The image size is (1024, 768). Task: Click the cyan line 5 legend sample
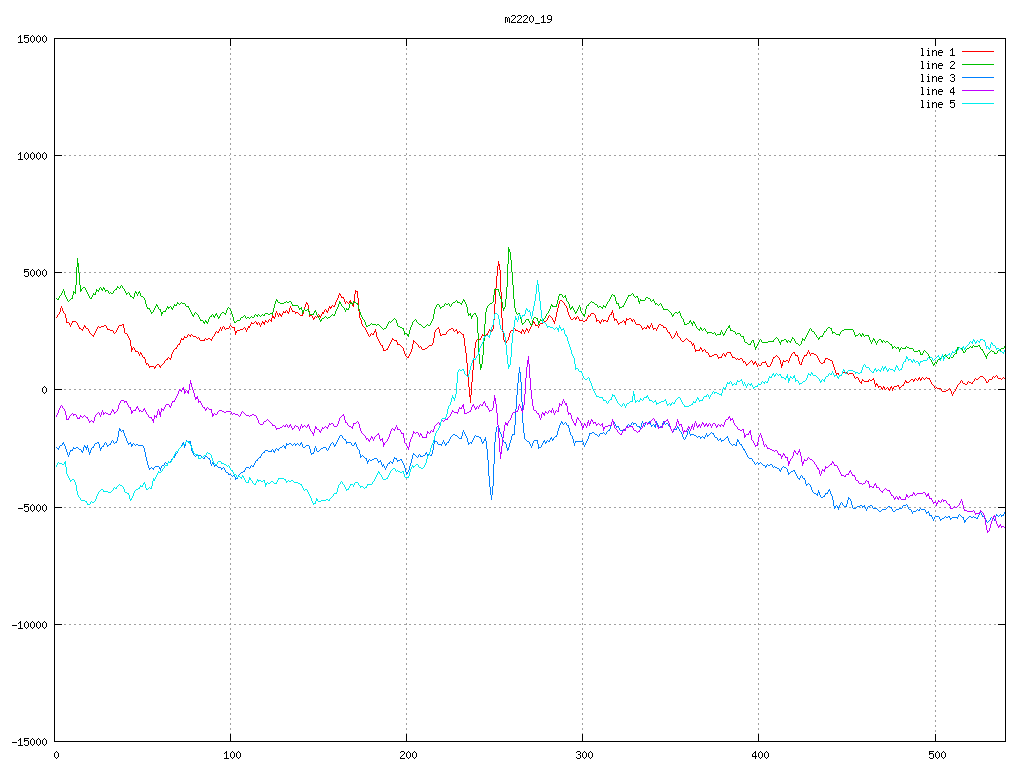[x=978, y=104]
